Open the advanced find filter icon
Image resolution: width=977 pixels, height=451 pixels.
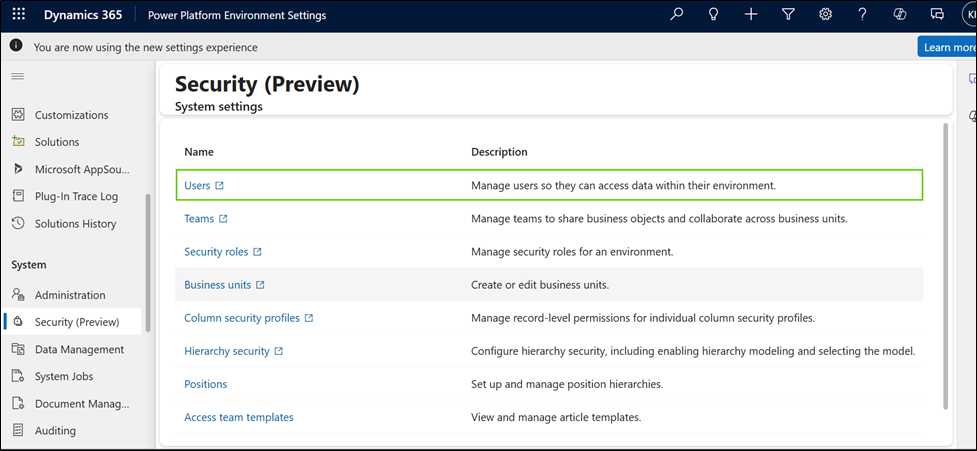click(788, 15)
